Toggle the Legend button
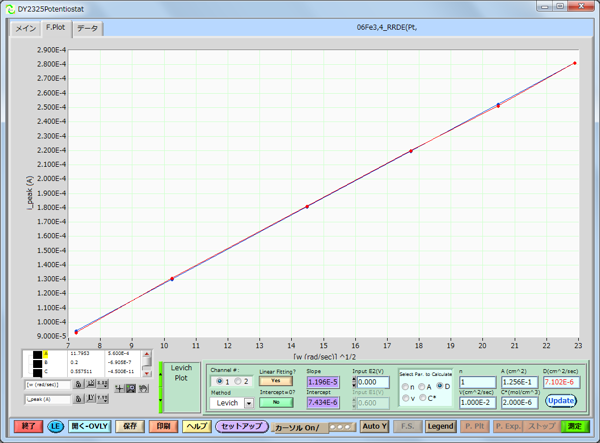This screenshot has height=443, width=600. (x=440, y=426)
